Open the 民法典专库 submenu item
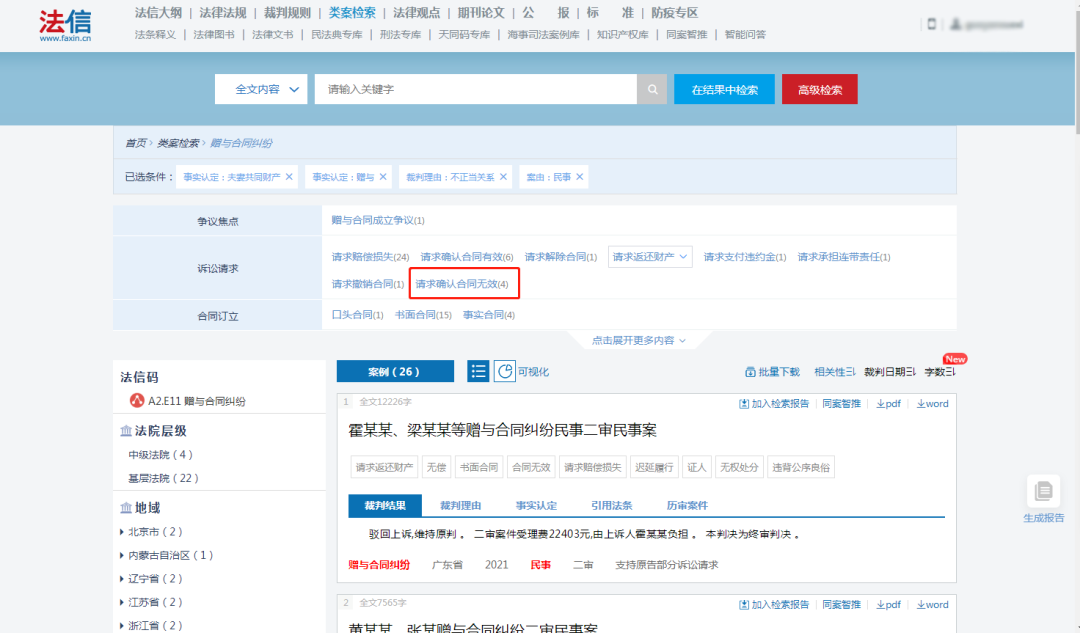The image size is (1080, 633). [x=336, y=34]
